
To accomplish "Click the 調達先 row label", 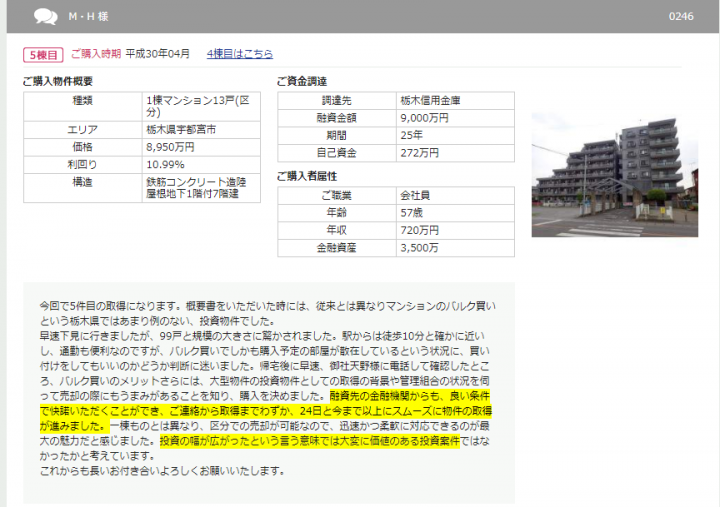I will pyautogui.click(x=337, y=101).
